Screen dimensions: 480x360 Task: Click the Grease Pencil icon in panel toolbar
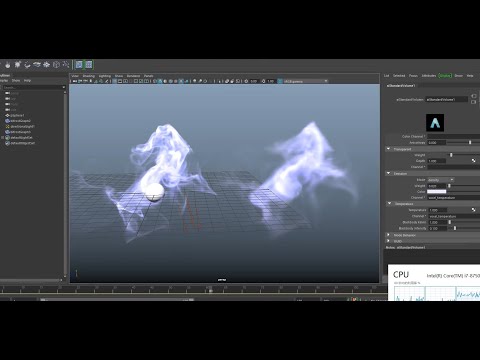(107, 81)
